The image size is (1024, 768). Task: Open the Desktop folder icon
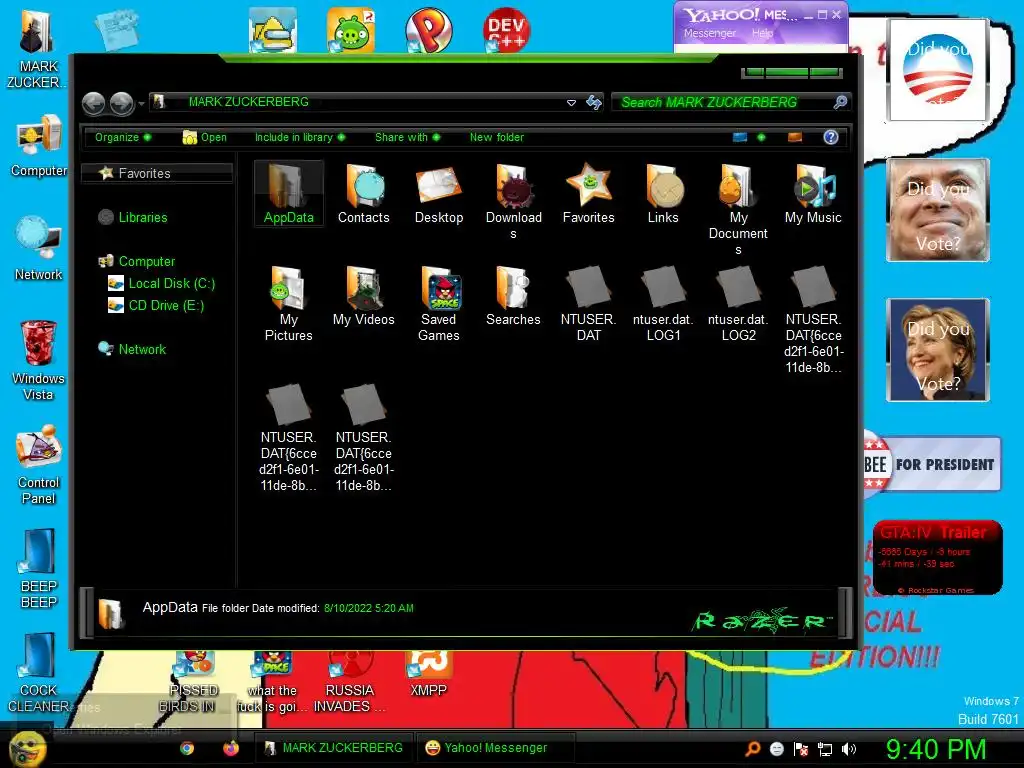tap(439, 193)
